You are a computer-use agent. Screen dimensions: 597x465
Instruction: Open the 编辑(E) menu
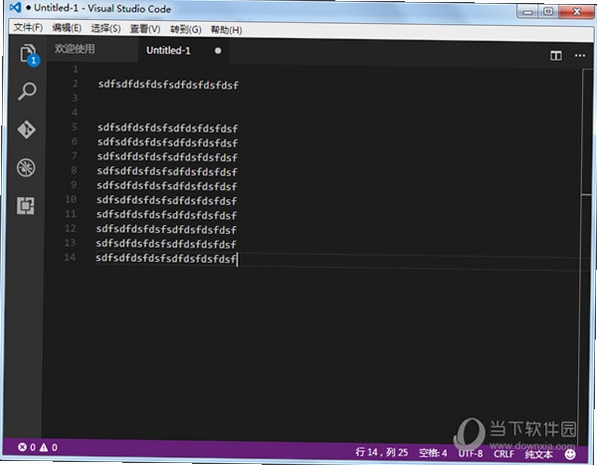click(67, 28)
